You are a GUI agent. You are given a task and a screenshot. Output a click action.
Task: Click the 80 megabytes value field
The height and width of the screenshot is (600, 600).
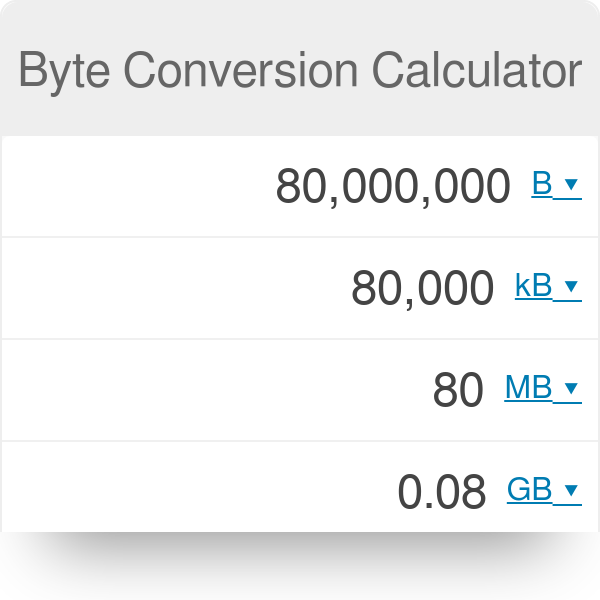pyautogui.click(x=458, y=390)
